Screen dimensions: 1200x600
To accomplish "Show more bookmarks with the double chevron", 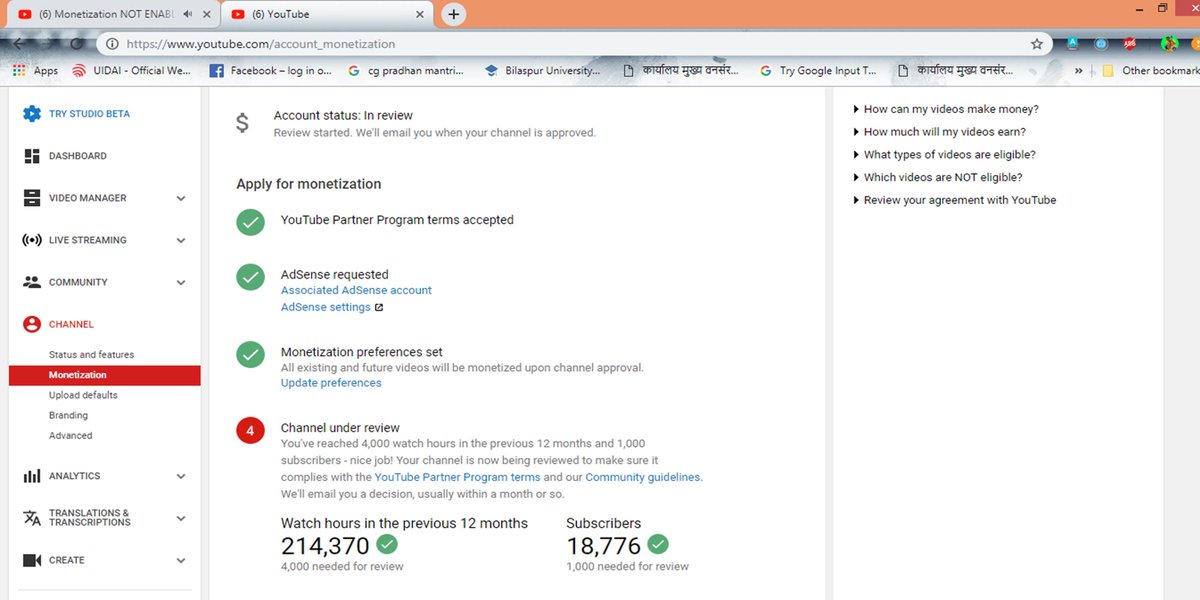I will (x=1078, y=71).
